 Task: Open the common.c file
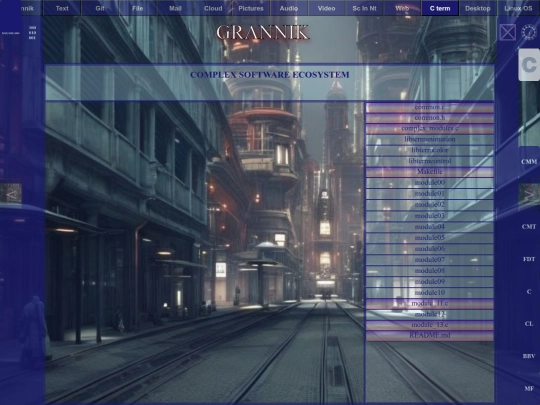(x=429, y=107)
